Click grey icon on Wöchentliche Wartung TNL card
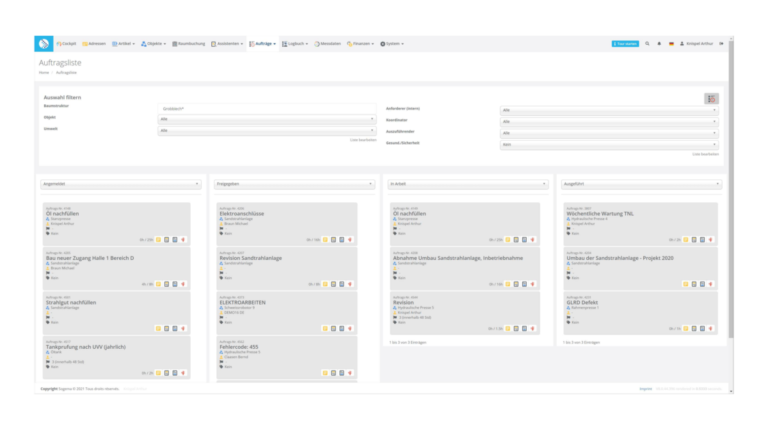Screen dimensions: 768x432 694,240
